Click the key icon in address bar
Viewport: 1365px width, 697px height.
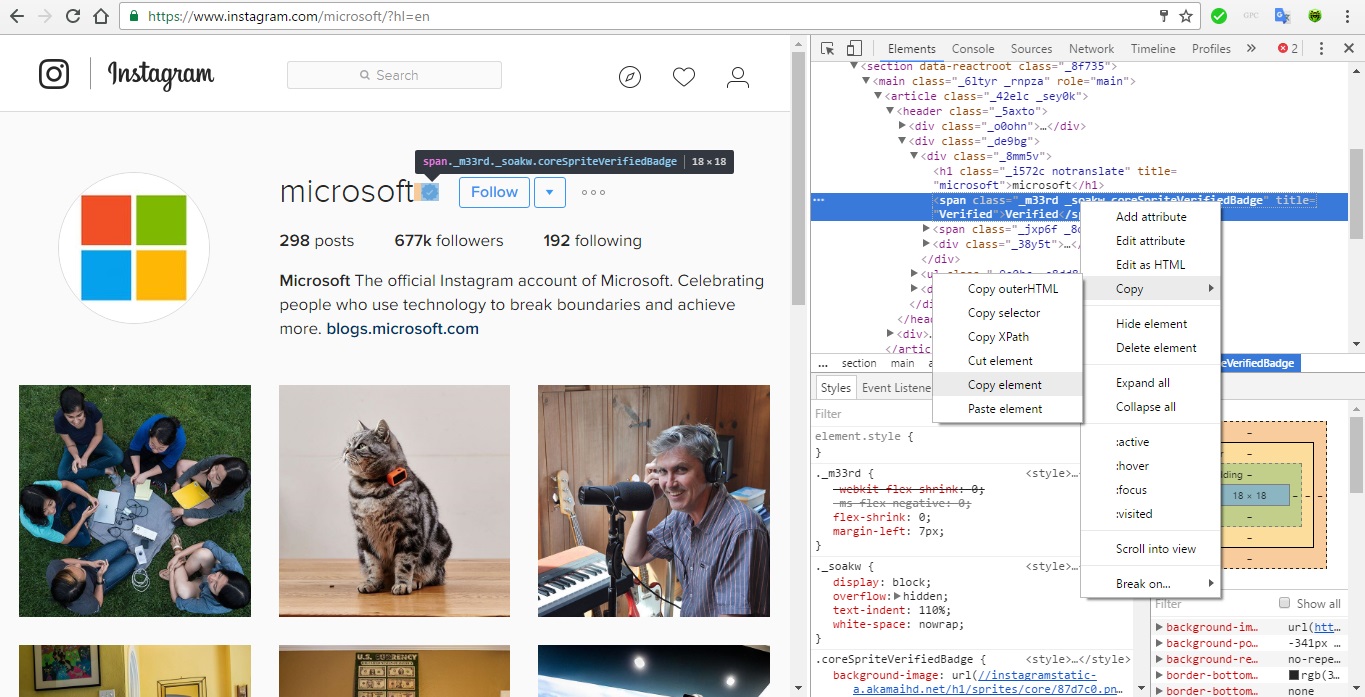tap(1163, 16)
